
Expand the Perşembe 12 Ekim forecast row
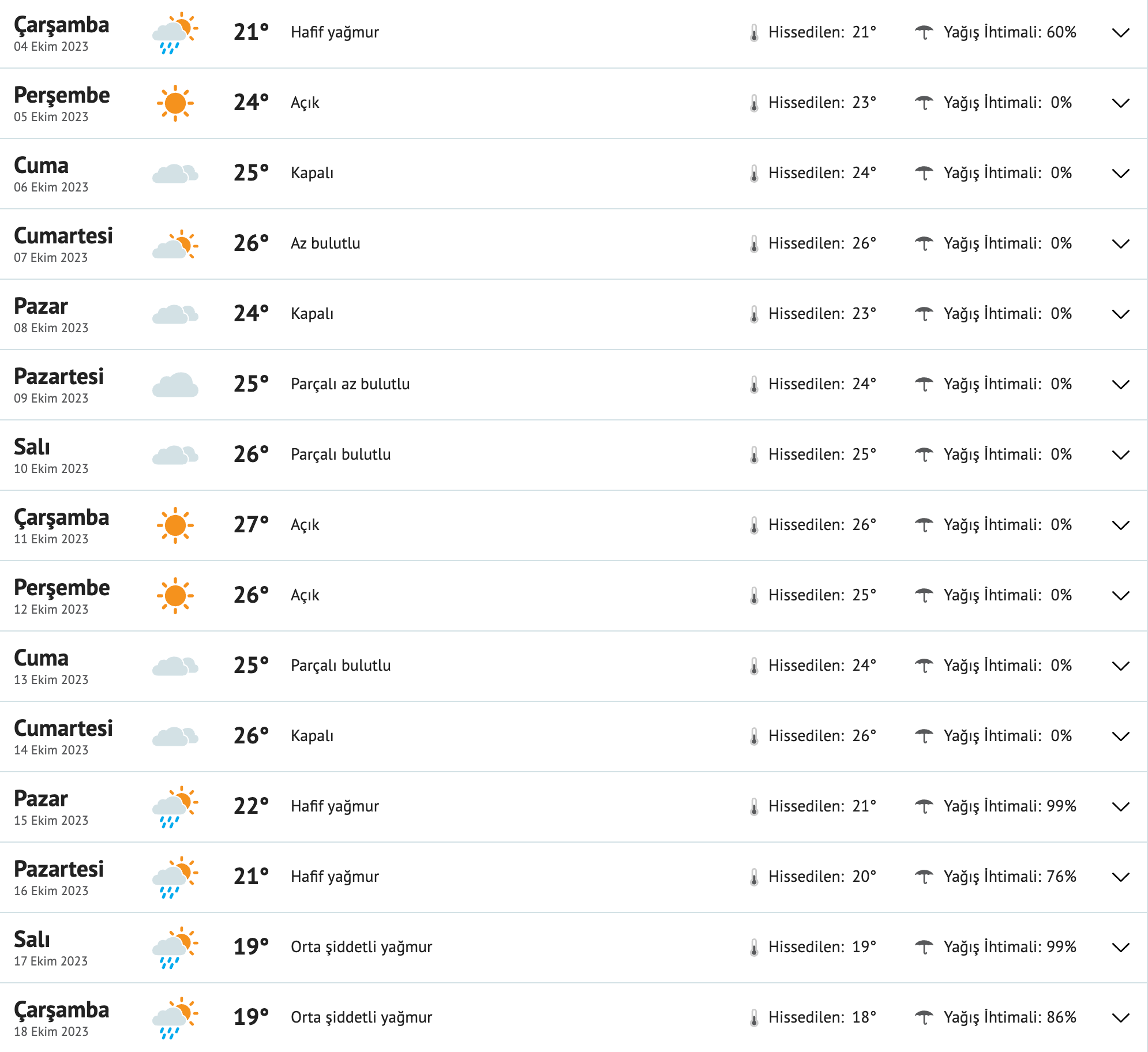[x=1120, y=595]
